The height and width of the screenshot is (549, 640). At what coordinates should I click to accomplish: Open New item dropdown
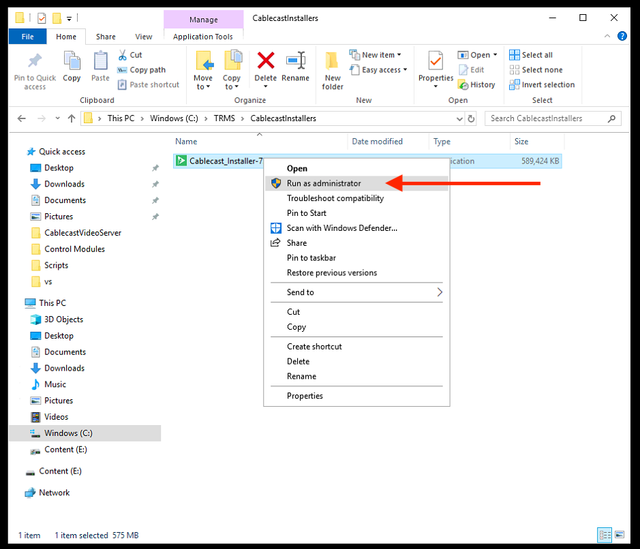click(376, 55)
